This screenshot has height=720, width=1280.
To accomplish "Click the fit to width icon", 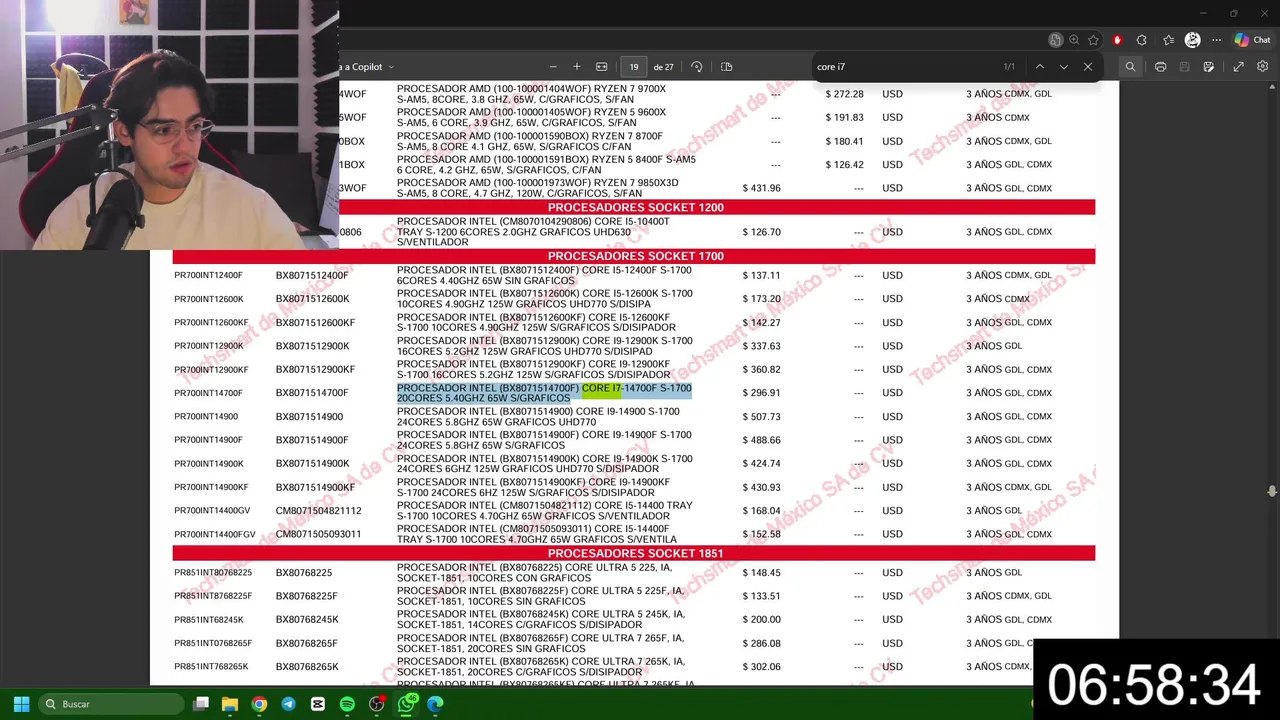I will click(602, 67).
